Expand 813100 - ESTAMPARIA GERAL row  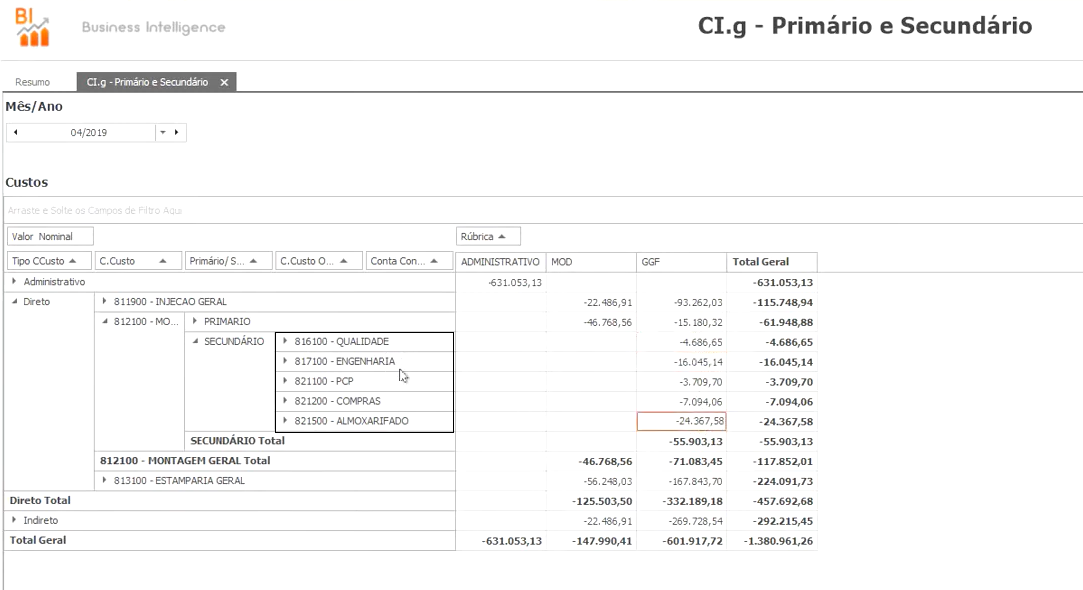(x=104, y=480)
